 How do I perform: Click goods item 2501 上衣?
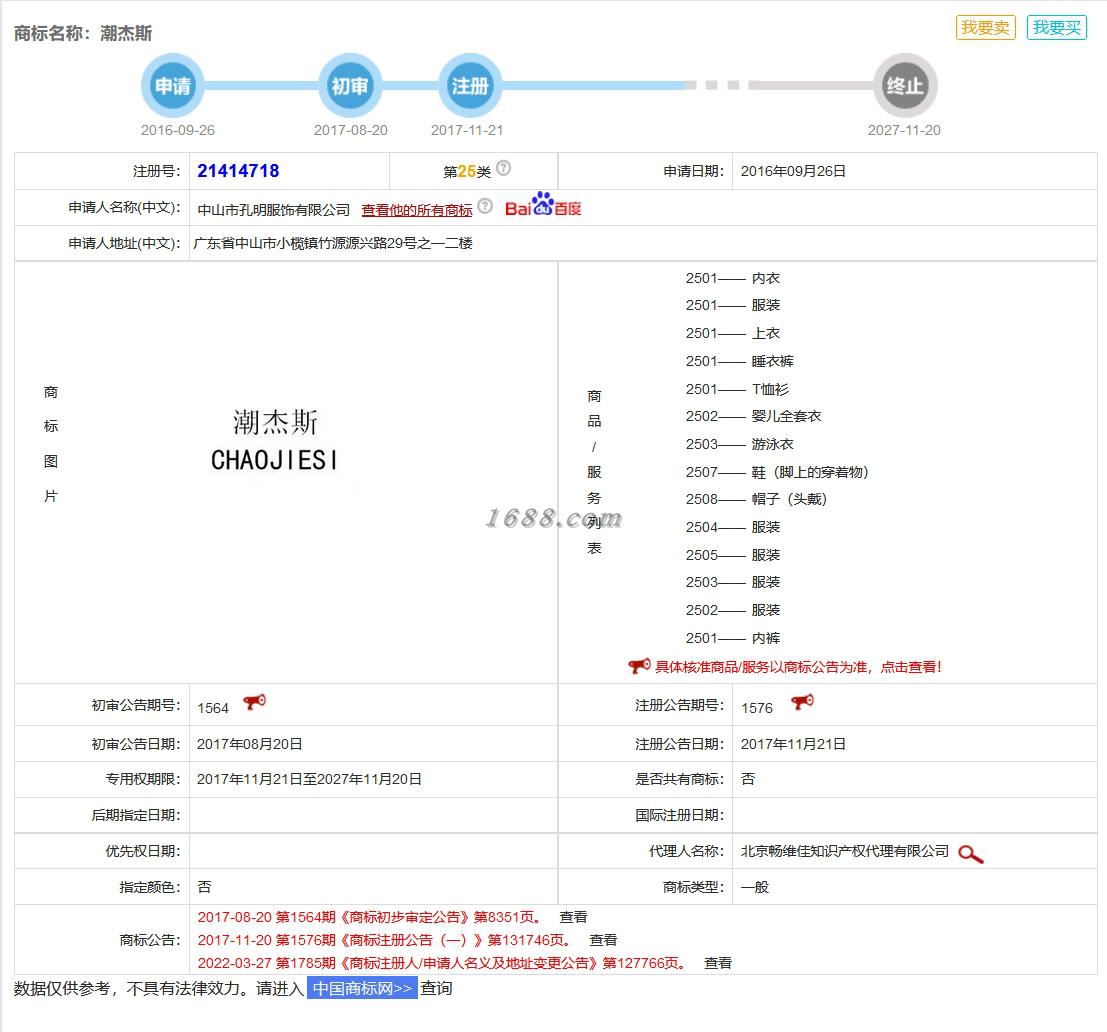point(732,333)
